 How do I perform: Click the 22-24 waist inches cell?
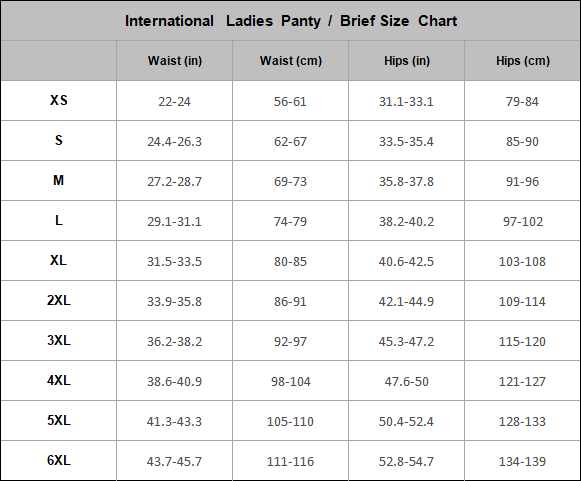click(x=175, y=102)
